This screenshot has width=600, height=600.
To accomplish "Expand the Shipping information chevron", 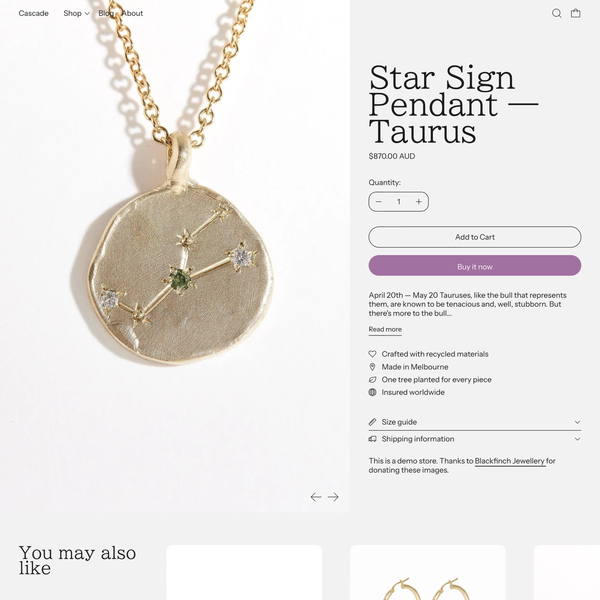I will [x=577, y=439].
